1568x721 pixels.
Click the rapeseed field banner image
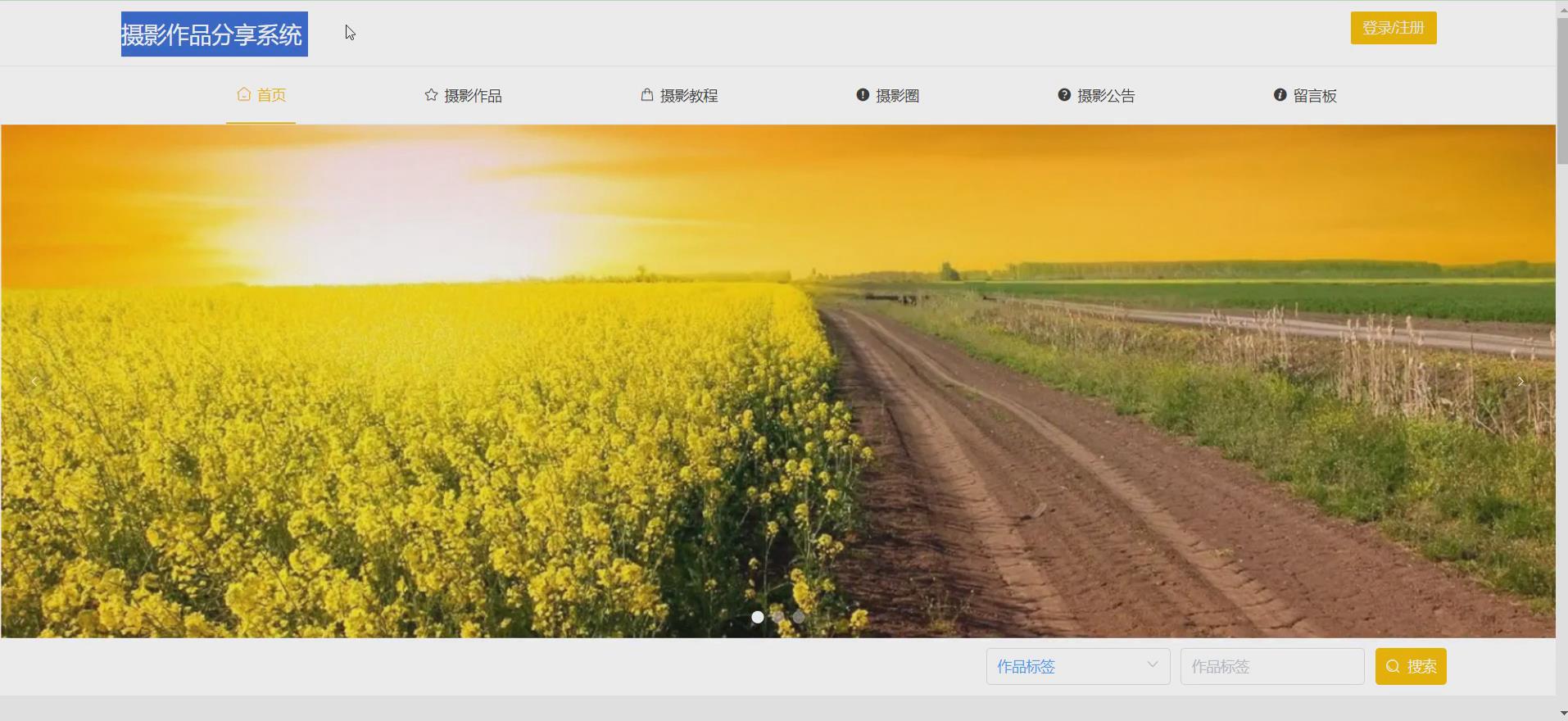(x=778, y=381)
